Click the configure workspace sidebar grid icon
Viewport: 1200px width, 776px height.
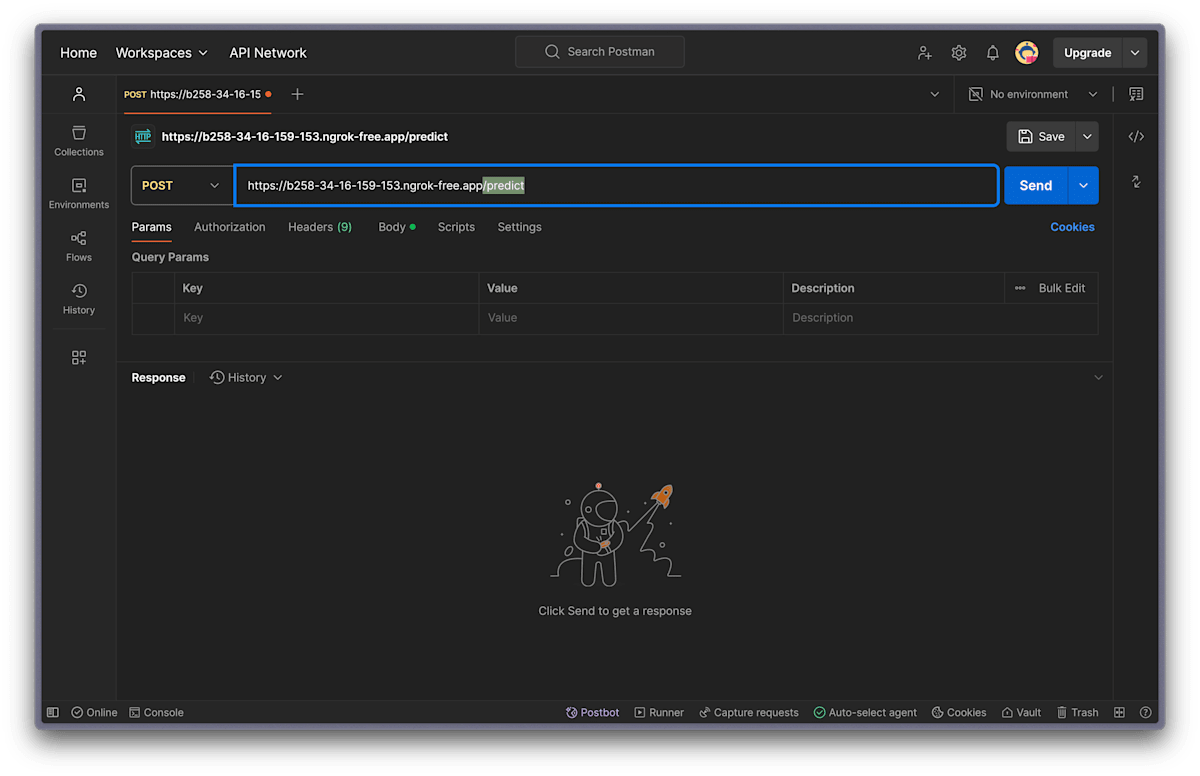79,358
